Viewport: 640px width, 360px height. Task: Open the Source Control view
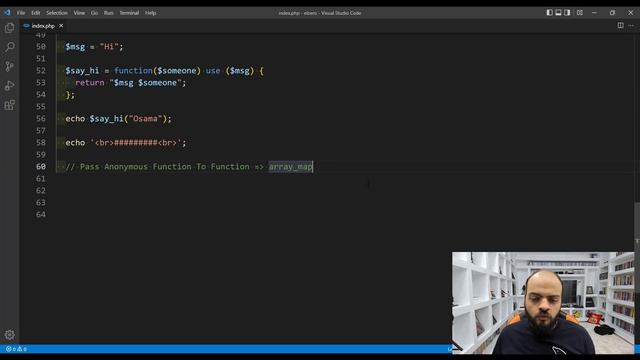[9, 66]
